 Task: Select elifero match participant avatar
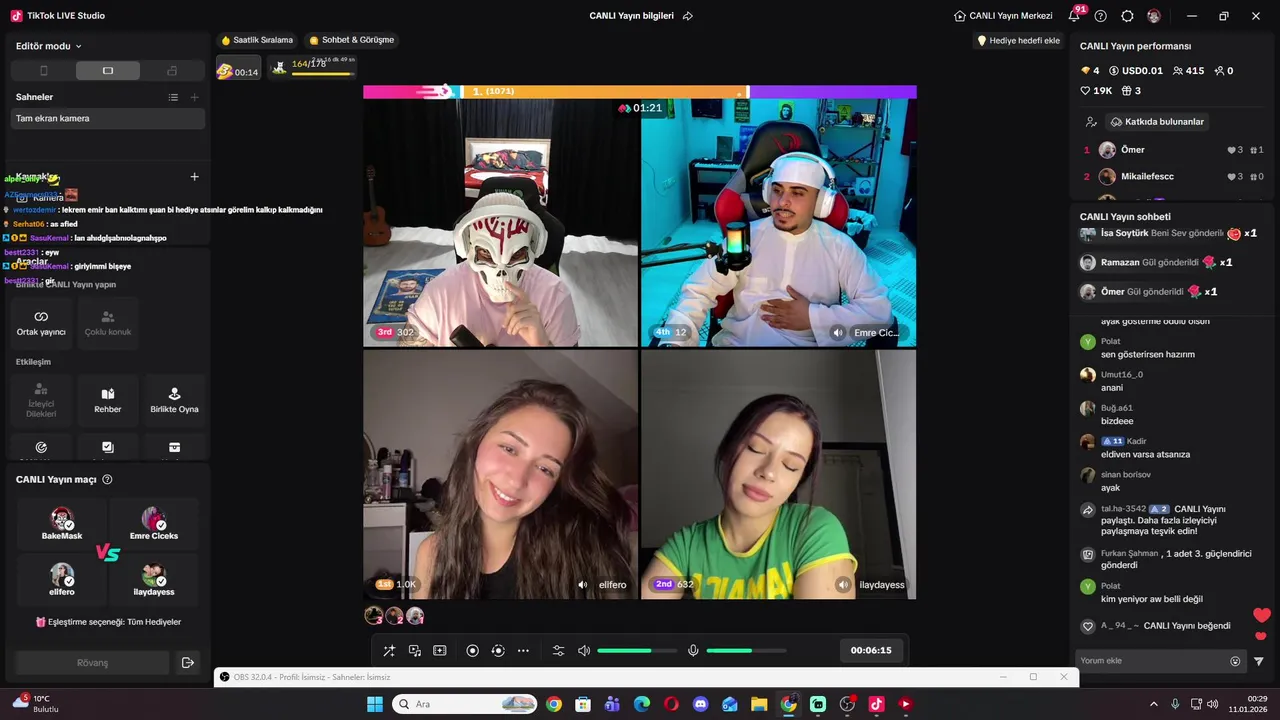click(x=62, y=575)
